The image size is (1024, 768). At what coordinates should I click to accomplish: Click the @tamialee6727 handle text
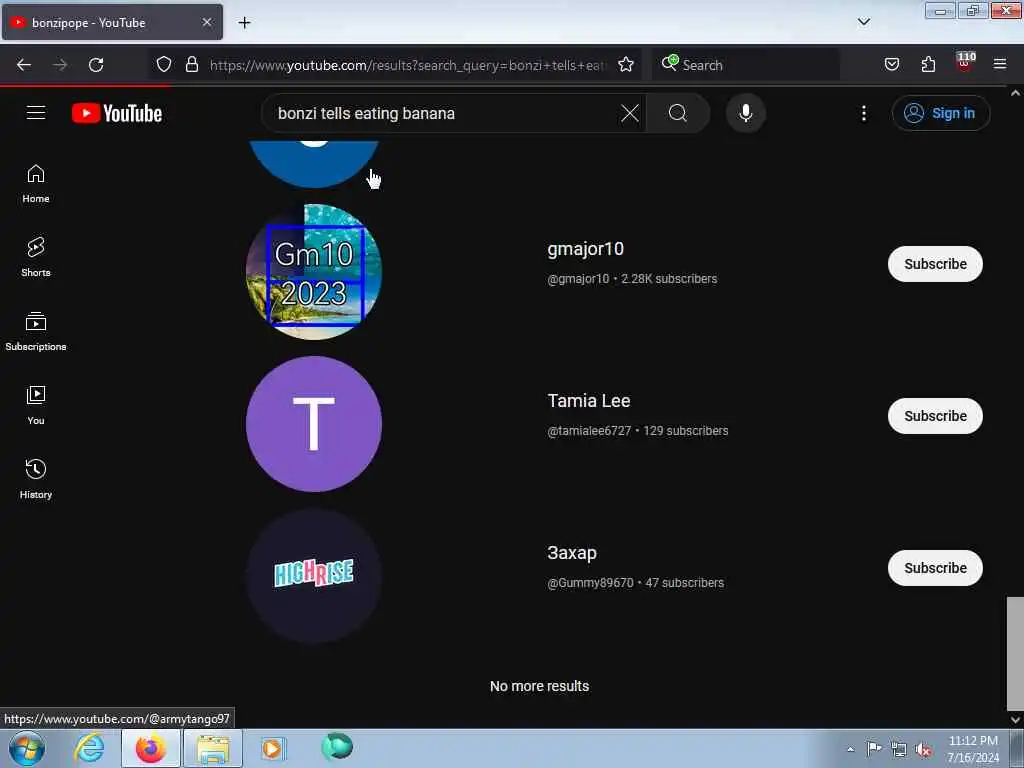tap(589, 431)
